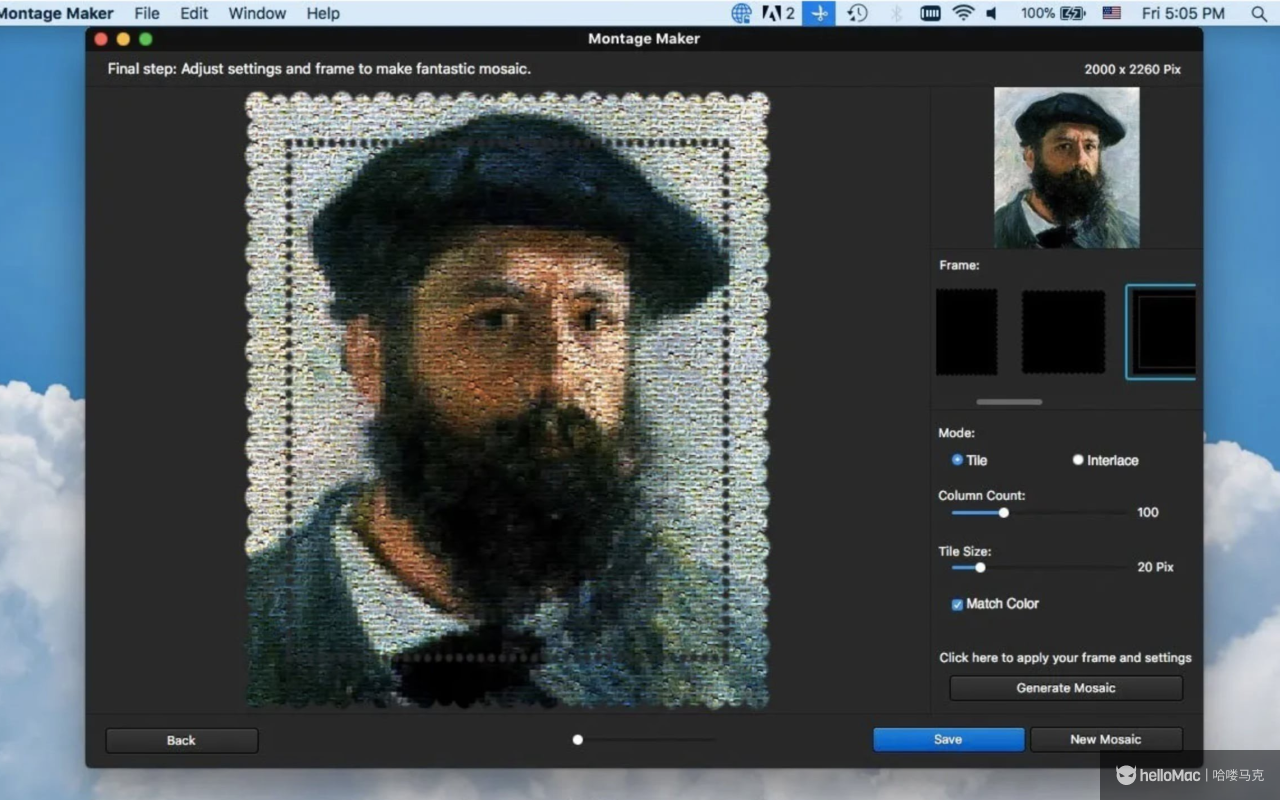Select the Tile mode radio button

[x=957, y=460]
